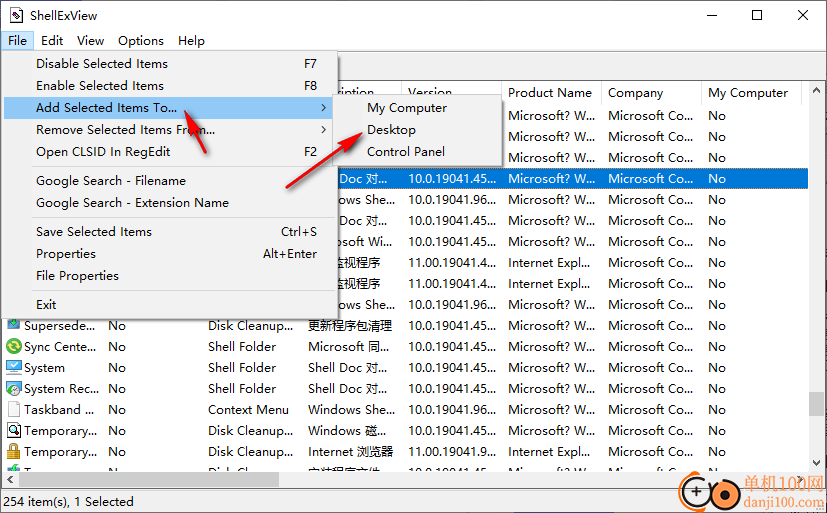The height and width of the screenshot is (513, 827).
Task: Click horizontal scrollbar left arrow
Action: (9, 480)
